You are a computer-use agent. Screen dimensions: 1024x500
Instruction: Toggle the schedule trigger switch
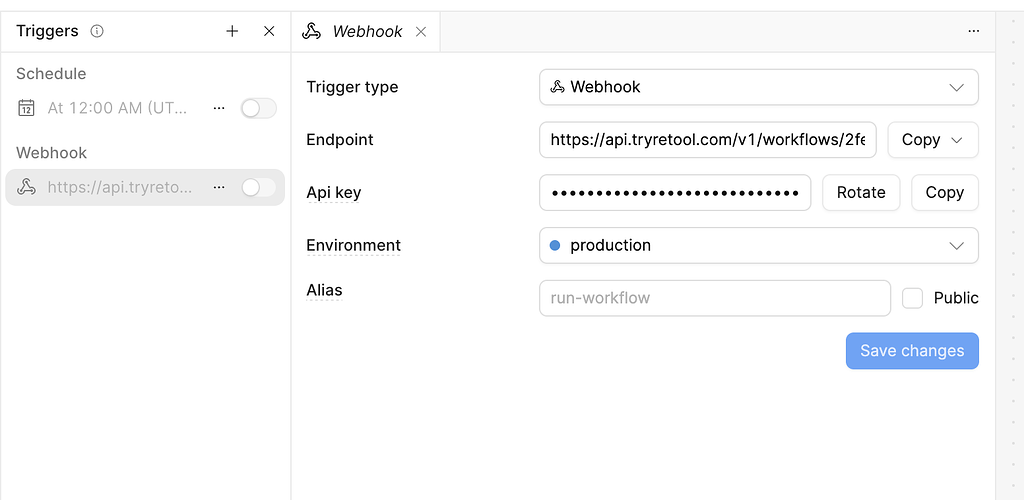(259, 108)
